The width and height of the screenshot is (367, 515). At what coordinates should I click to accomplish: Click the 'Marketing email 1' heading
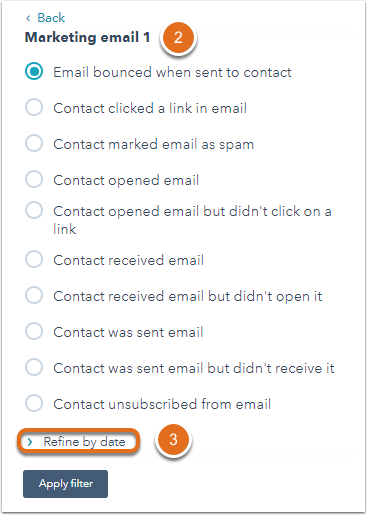pos(87,37)
